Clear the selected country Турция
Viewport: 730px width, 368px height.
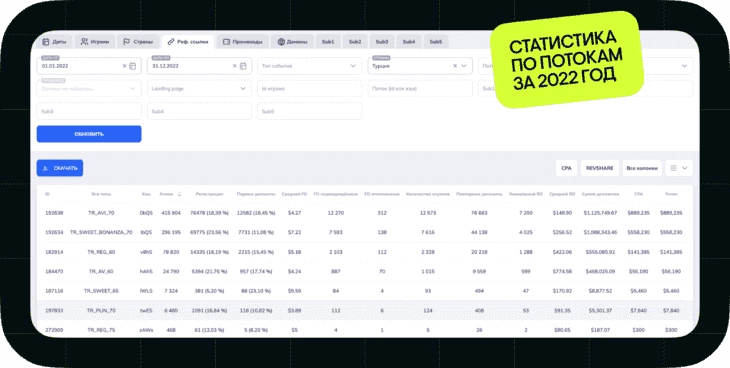pos(455,66)
